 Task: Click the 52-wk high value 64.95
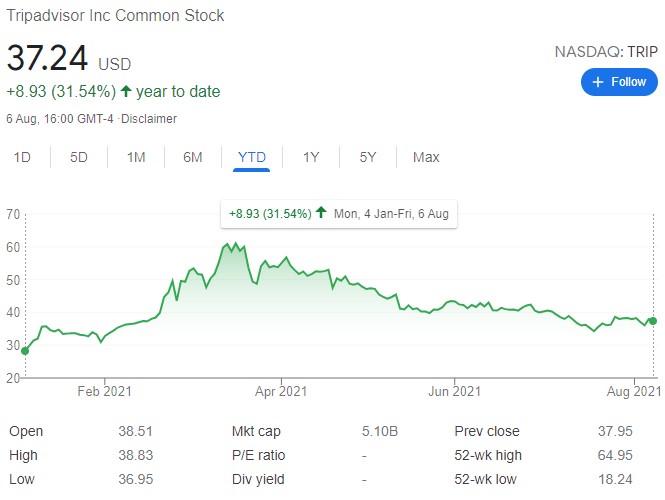click(x=632, y=456)
